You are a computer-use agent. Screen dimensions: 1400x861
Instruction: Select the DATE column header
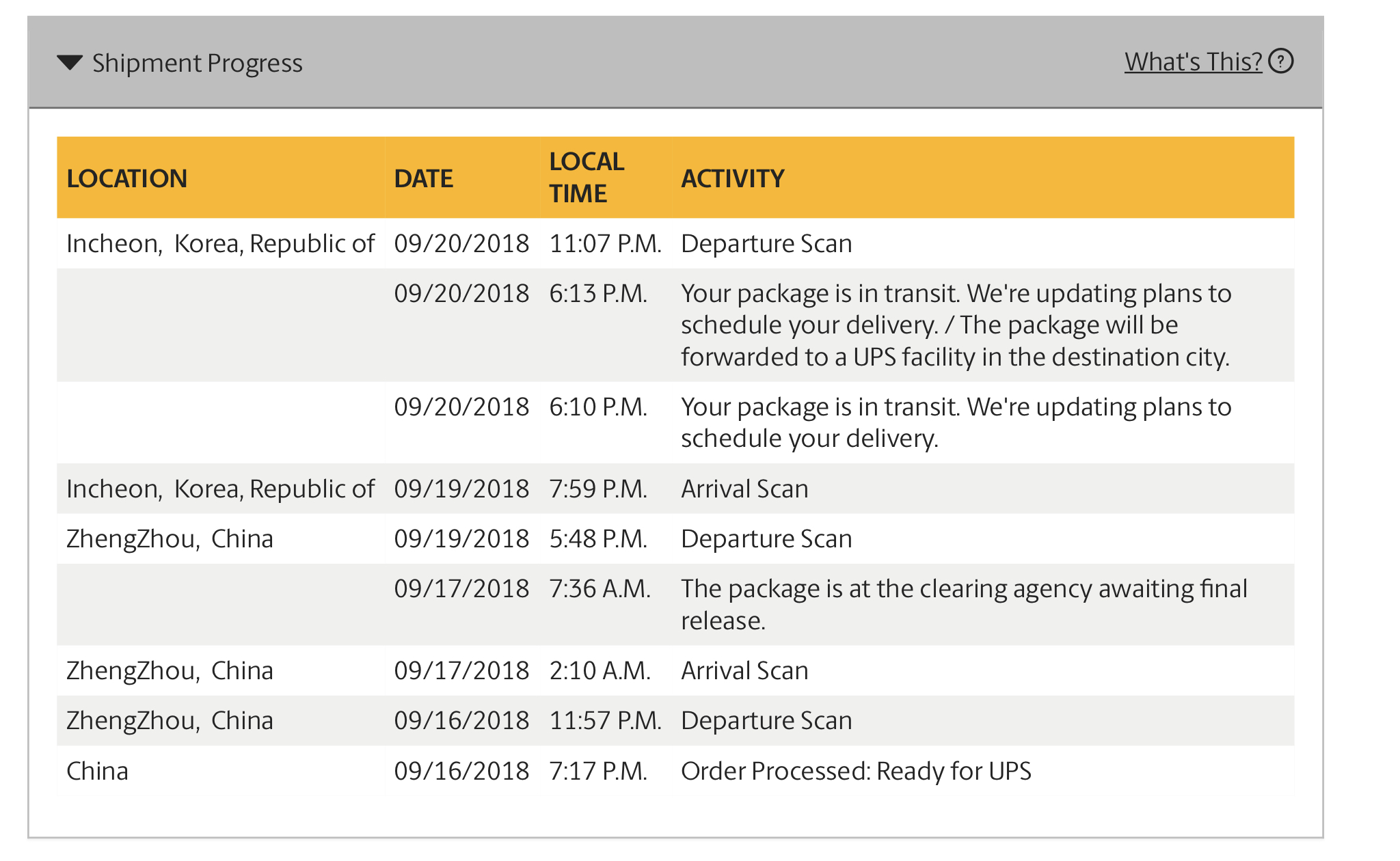coord(423,178)
